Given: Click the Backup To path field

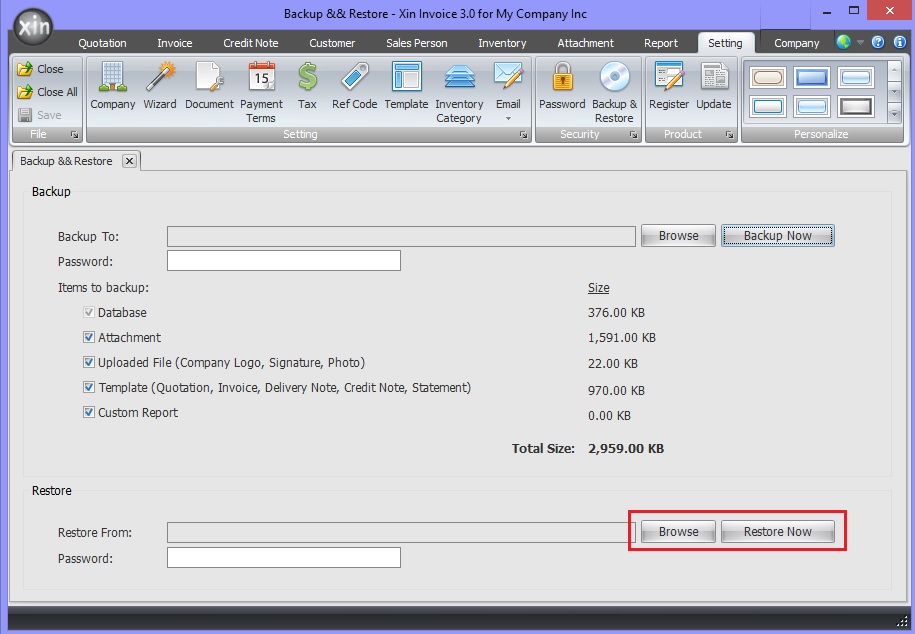Looking at the screenshot, I should (x=401, y=236).
